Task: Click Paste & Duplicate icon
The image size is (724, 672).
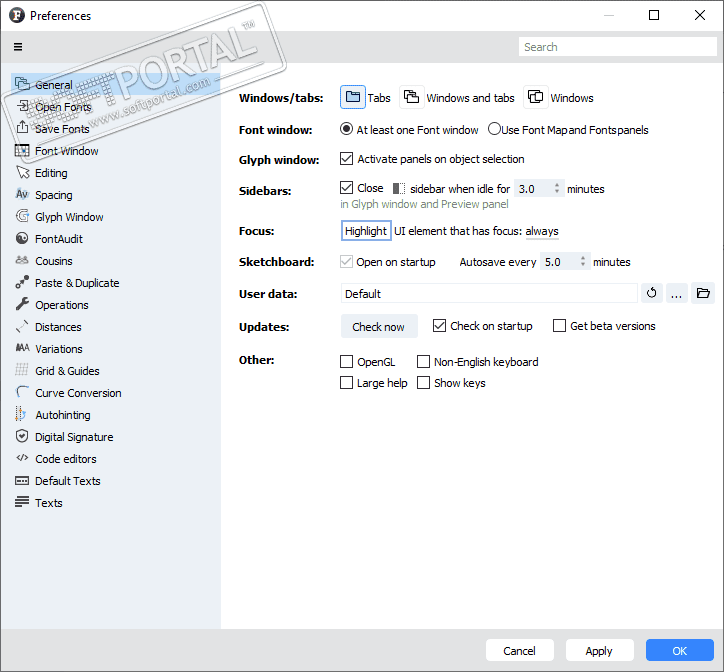Action: click(22, 282)
